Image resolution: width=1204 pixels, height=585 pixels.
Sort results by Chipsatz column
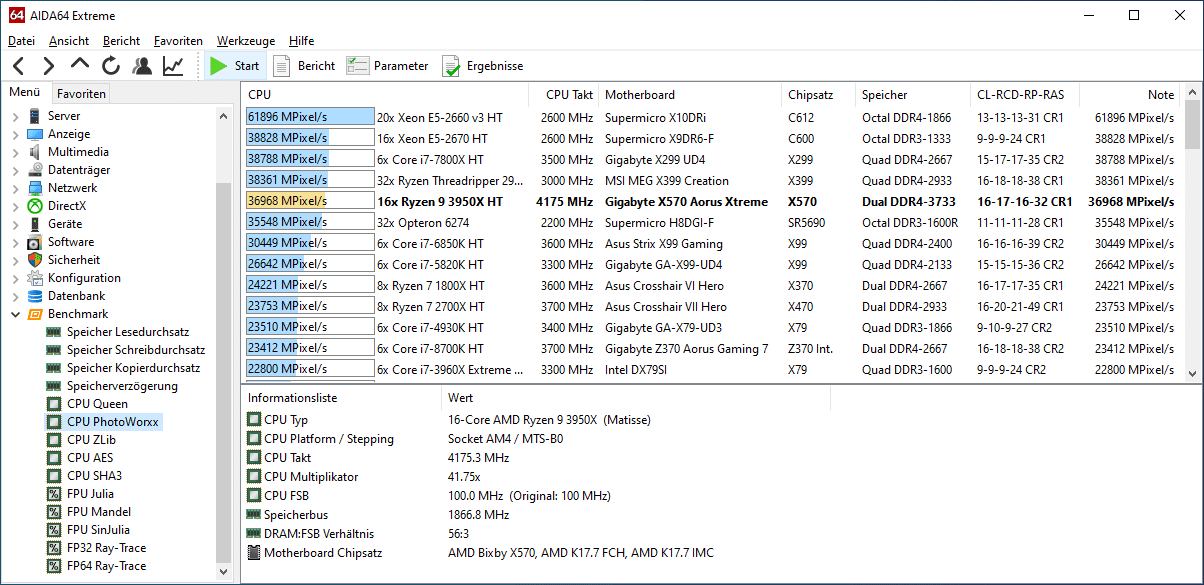coord(819,95)
